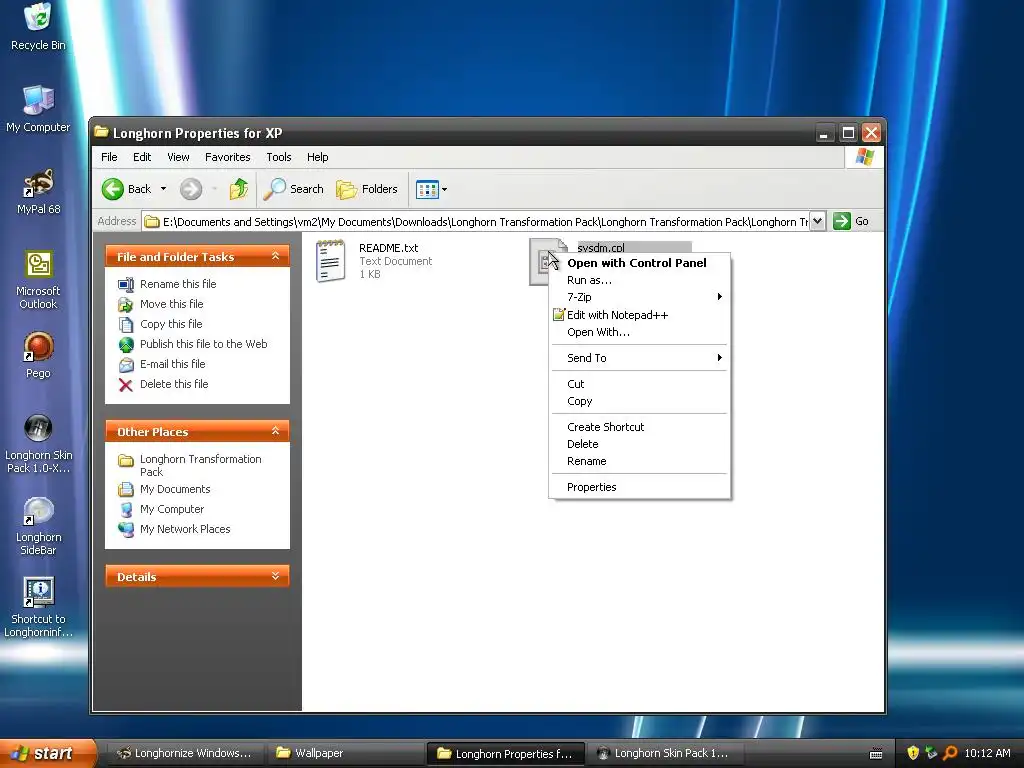Expand the Send To submenu
Image resolution: width=1024 pixels, height=768 pixels.
point(640,358)
